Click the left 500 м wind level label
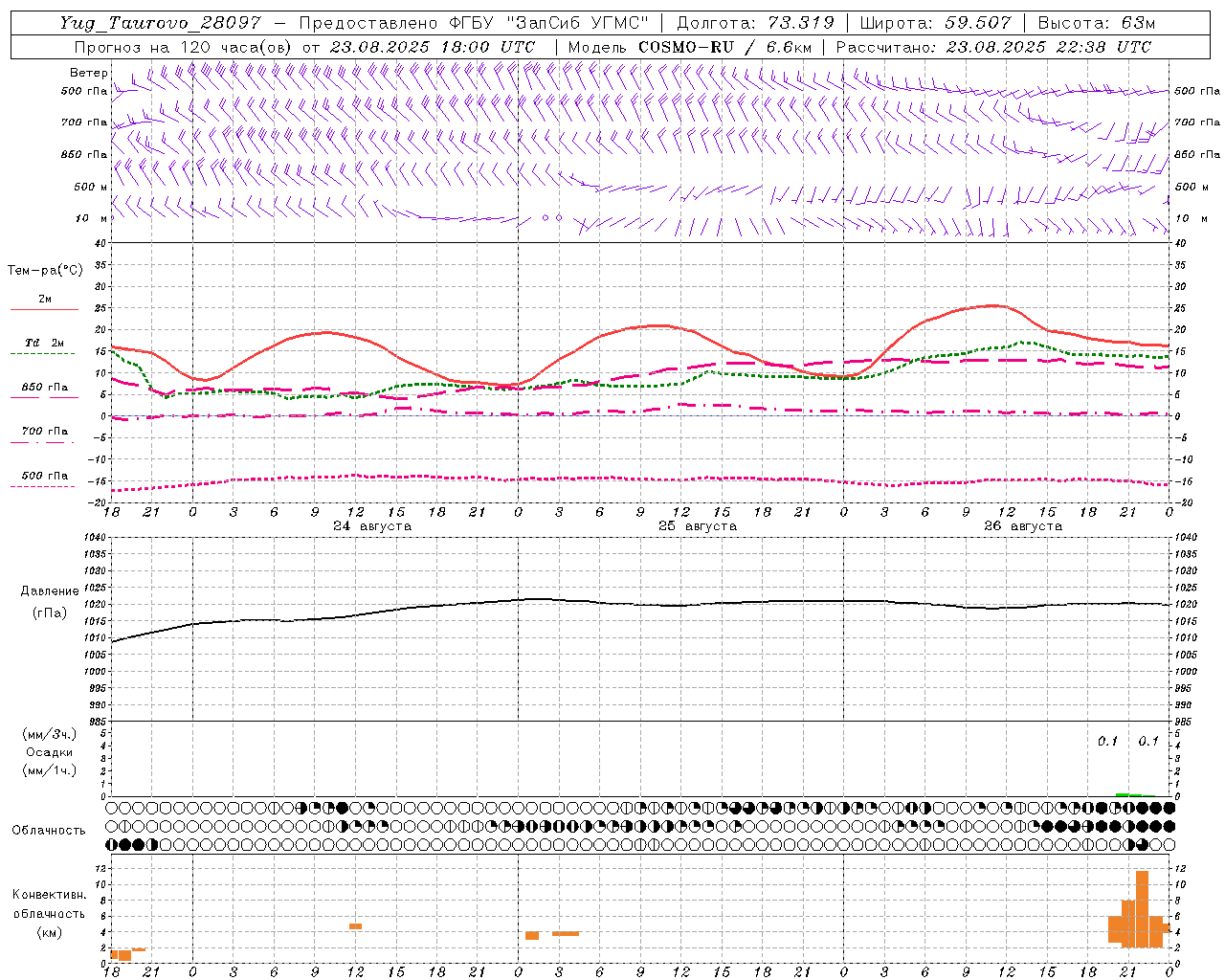Viewport: 1225px width, 980px height. [90, 187]
